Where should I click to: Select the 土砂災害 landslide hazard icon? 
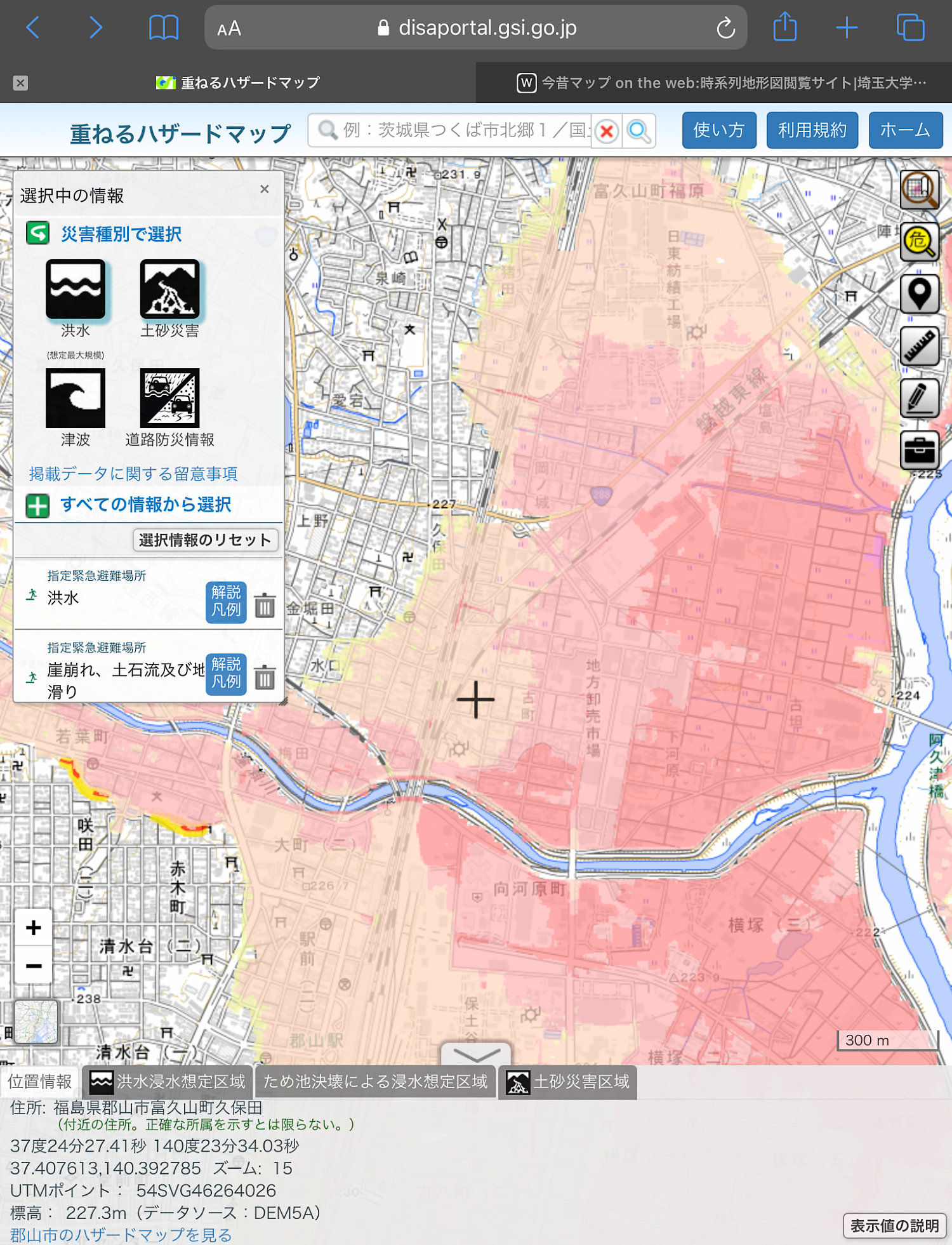(169, 289)
